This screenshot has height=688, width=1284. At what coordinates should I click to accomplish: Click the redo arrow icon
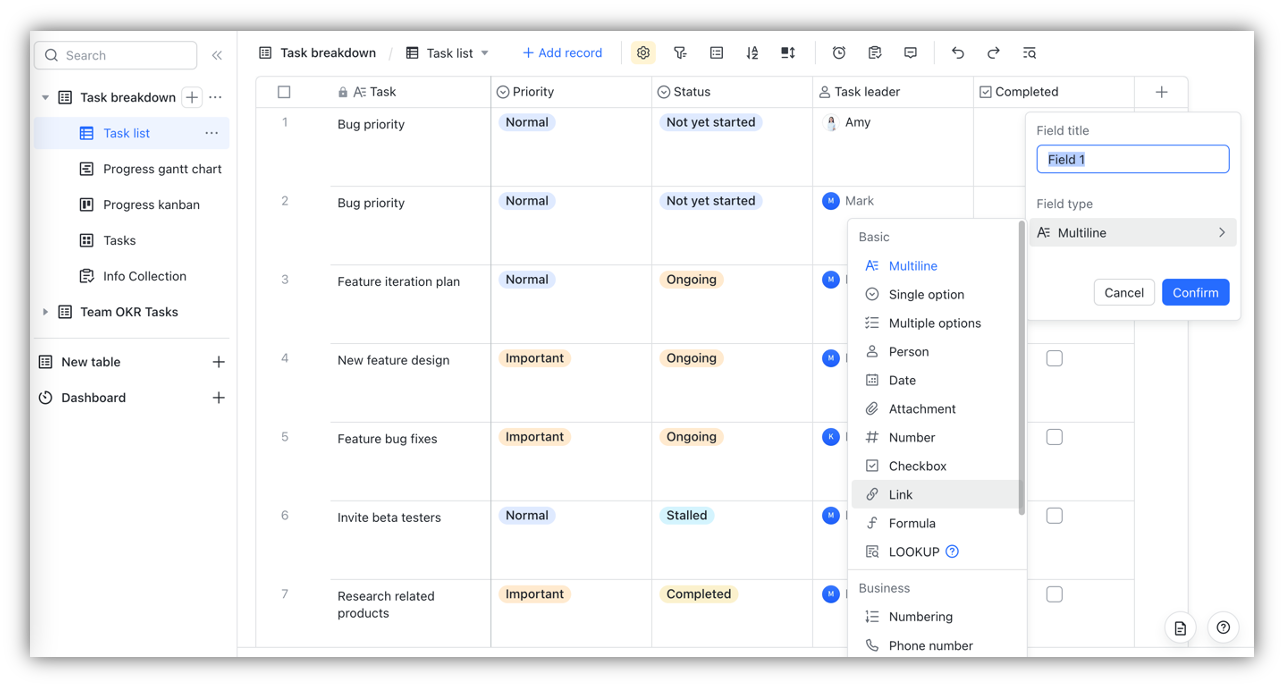tap(993, 52)
